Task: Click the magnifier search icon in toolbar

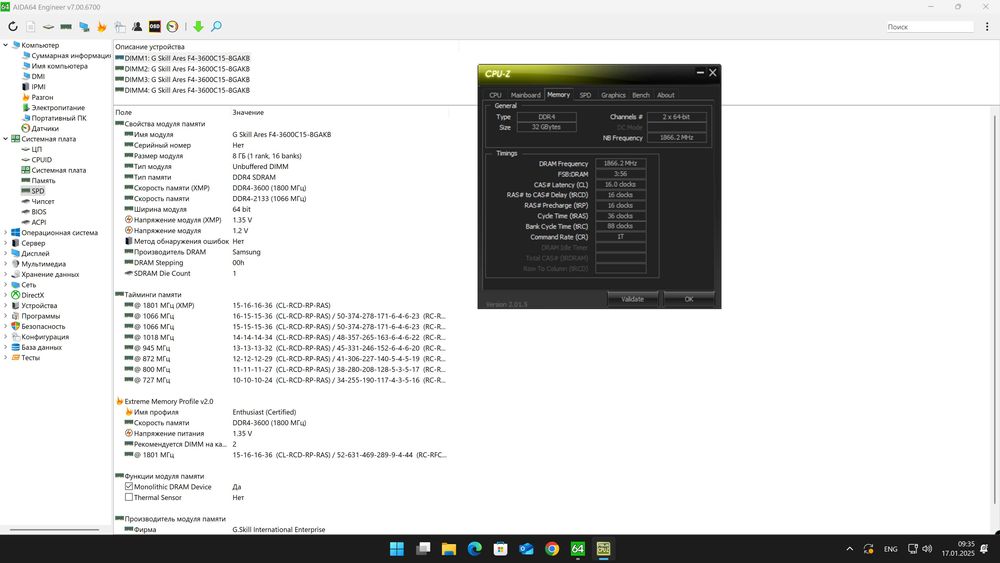Action: pyautogui.click(x=216, y=26)
